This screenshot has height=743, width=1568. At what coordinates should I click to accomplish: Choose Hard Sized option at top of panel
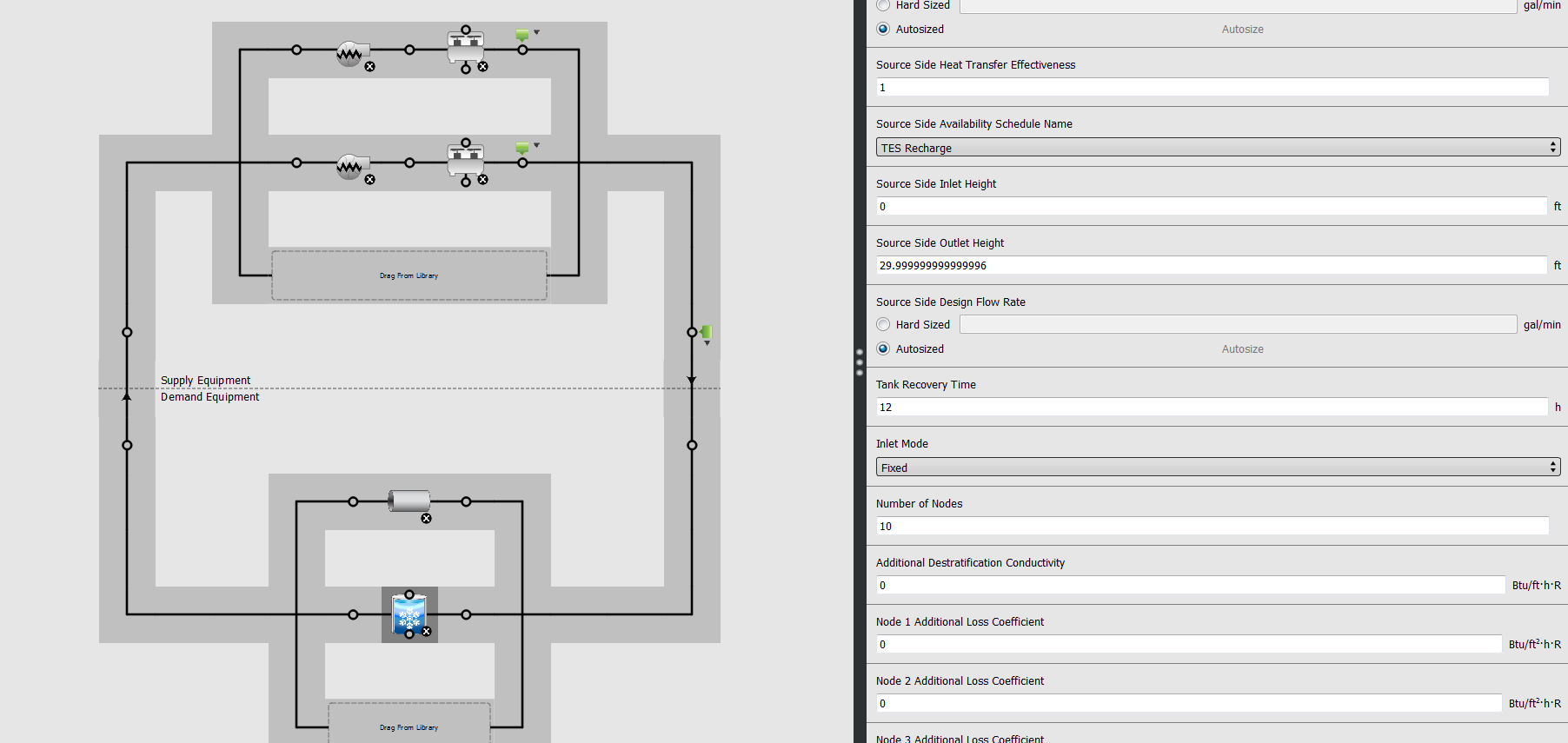883,5
